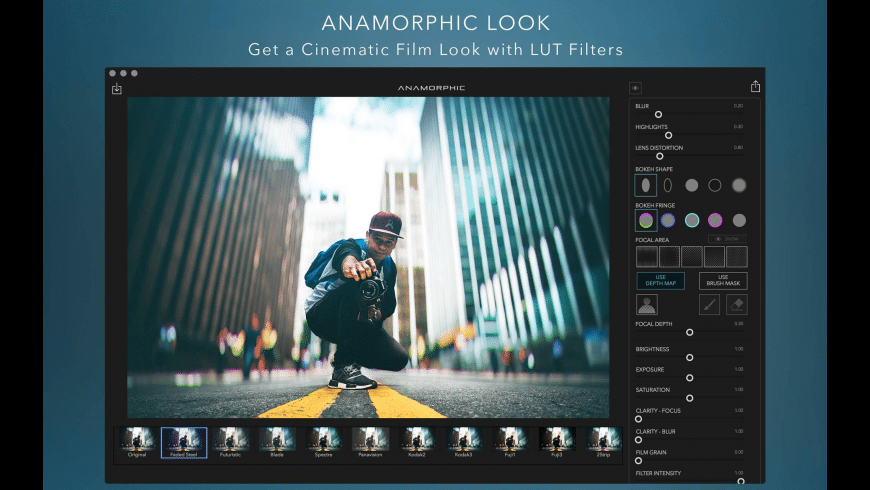The width and height of the screenshot is (870, 490).
Task: Click the Film Grain slider handle
Action: tap(639, 461)
